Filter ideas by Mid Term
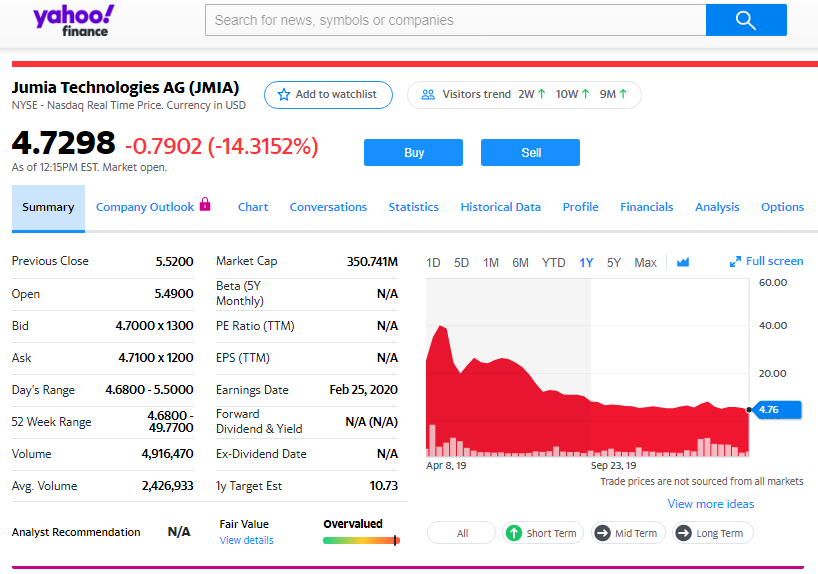Screen dimensions: 818x574 pyautogui.click(x=628, y=533)
